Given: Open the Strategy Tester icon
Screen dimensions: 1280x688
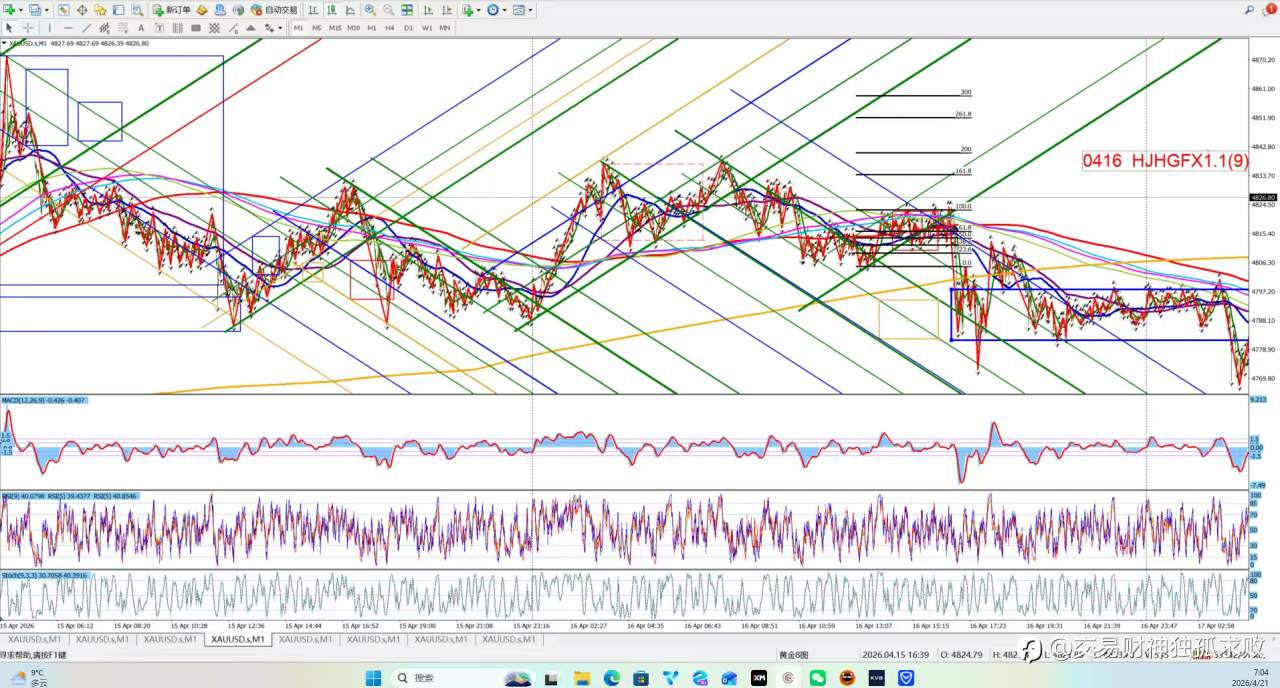Looking at the screenshot, I should click(x=137, y=9).
